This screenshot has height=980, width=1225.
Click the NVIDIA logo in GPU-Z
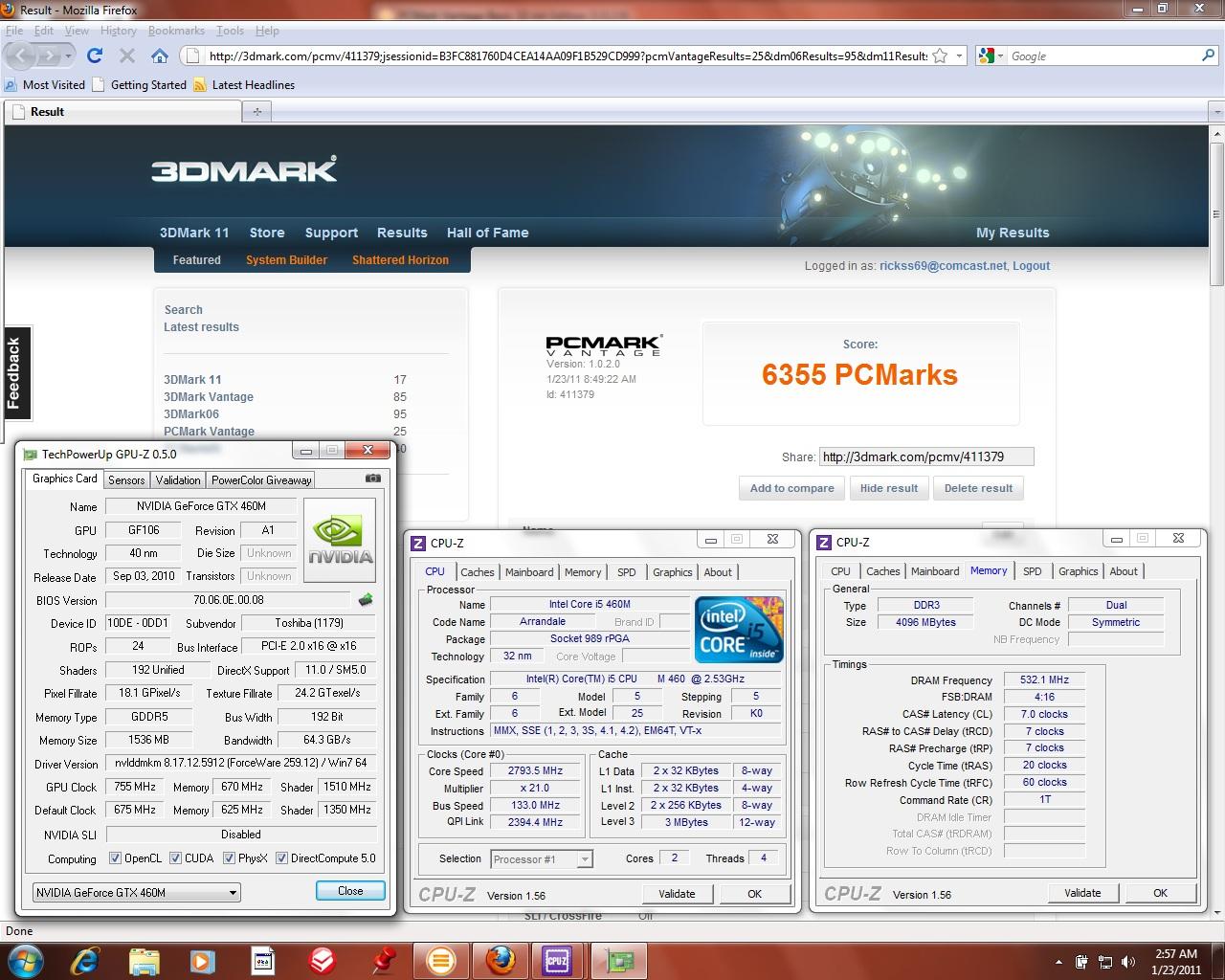[340, 540]
